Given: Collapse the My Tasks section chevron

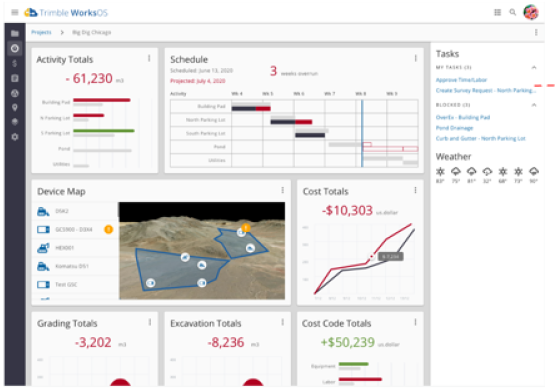Looking at the screenshot, I should [534, 67].
